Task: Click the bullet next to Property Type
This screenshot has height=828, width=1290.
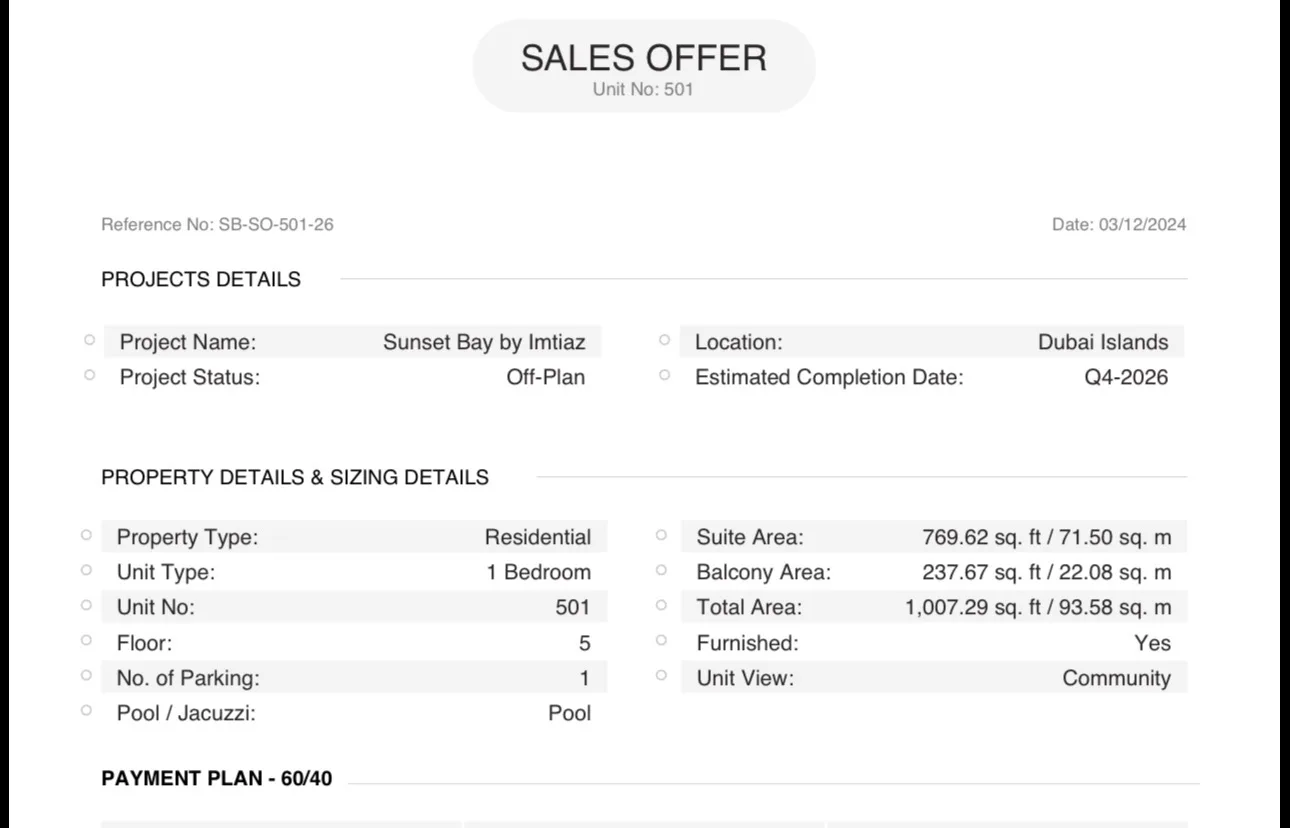Action: [x=86, y=535]
